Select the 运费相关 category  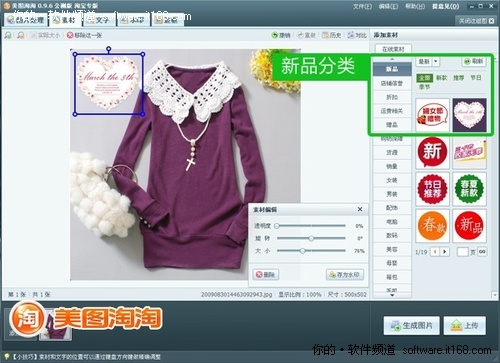(x=392, y=111)
